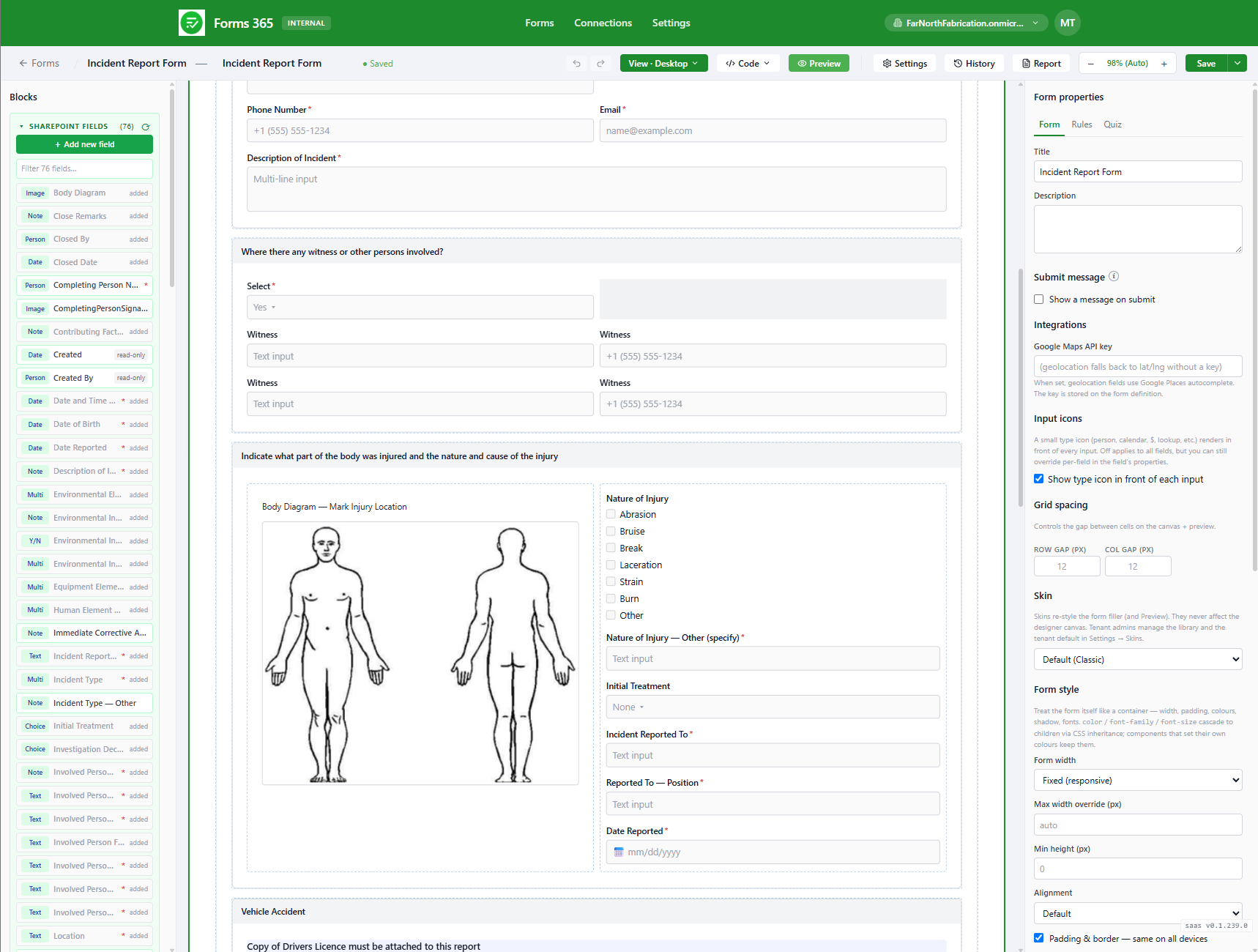Screen dimensions: 1258x952
Task: Click the body diagram image
Action: tap(420, 653)
